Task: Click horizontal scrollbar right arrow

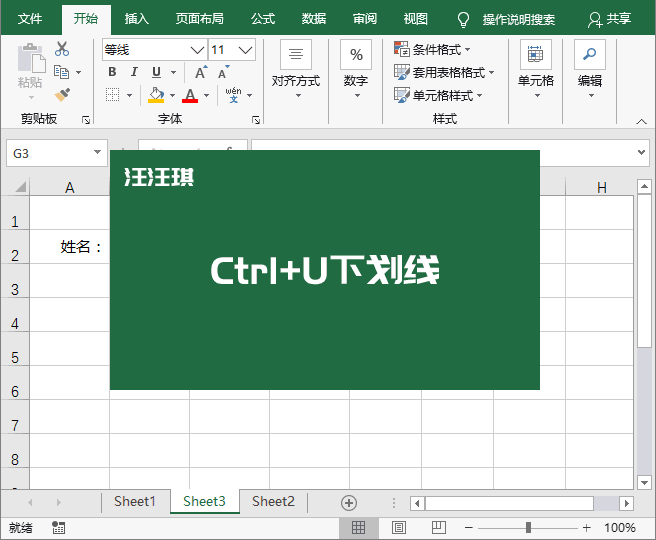Action: (626, 503)
